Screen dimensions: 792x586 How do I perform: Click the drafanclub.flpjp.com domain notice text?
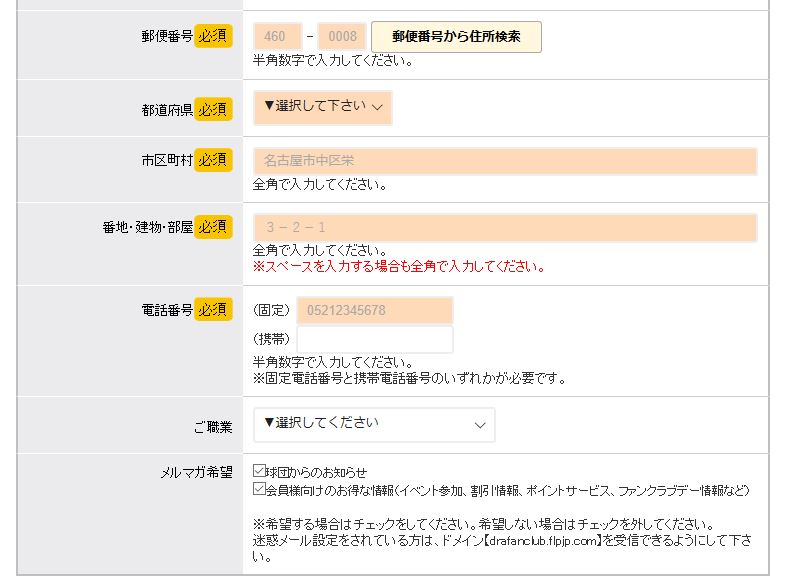[x=502, y=549]
